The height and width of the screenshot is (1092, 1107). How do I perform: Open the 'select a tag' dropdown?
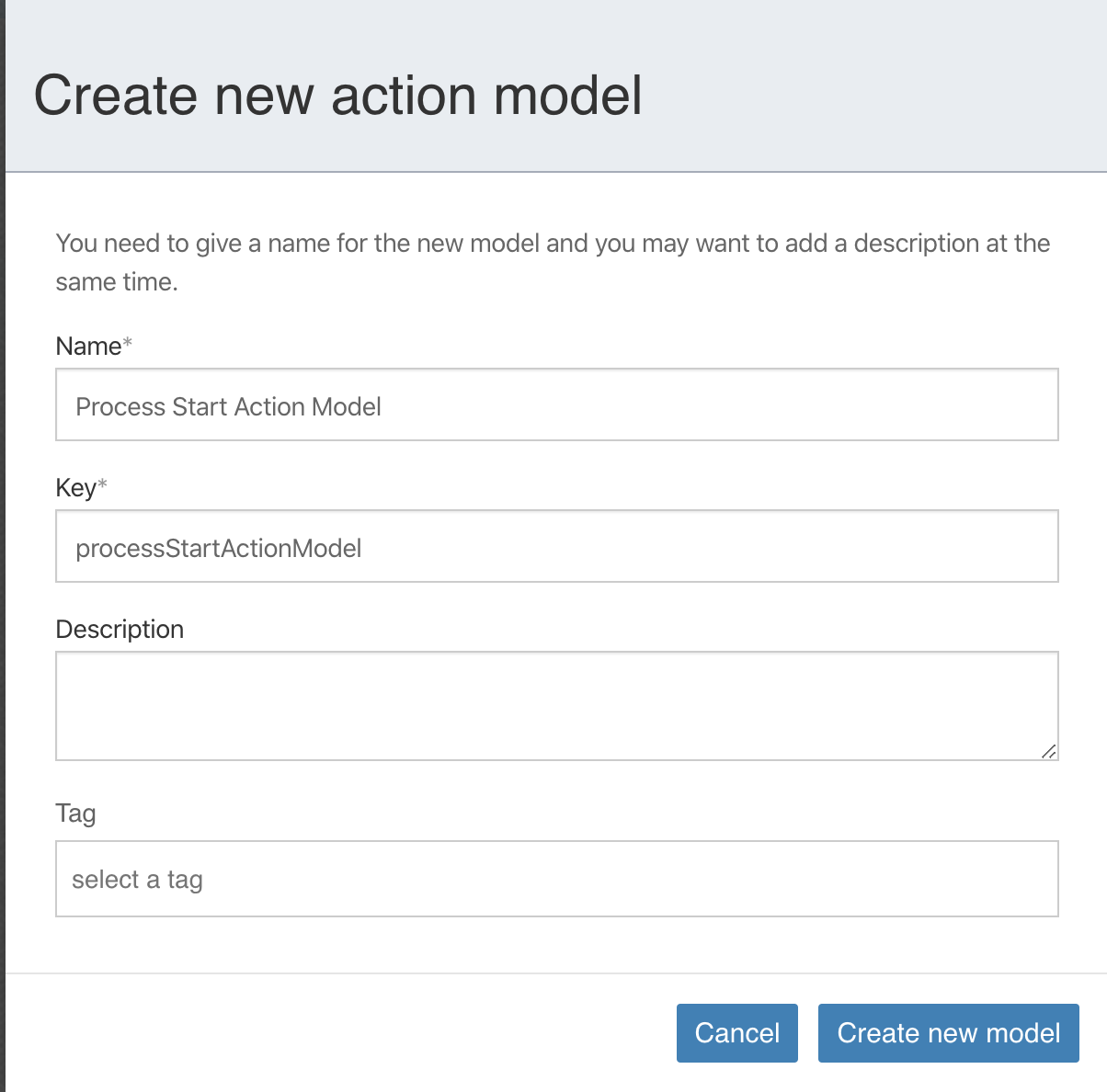click(x=557, y=879)
